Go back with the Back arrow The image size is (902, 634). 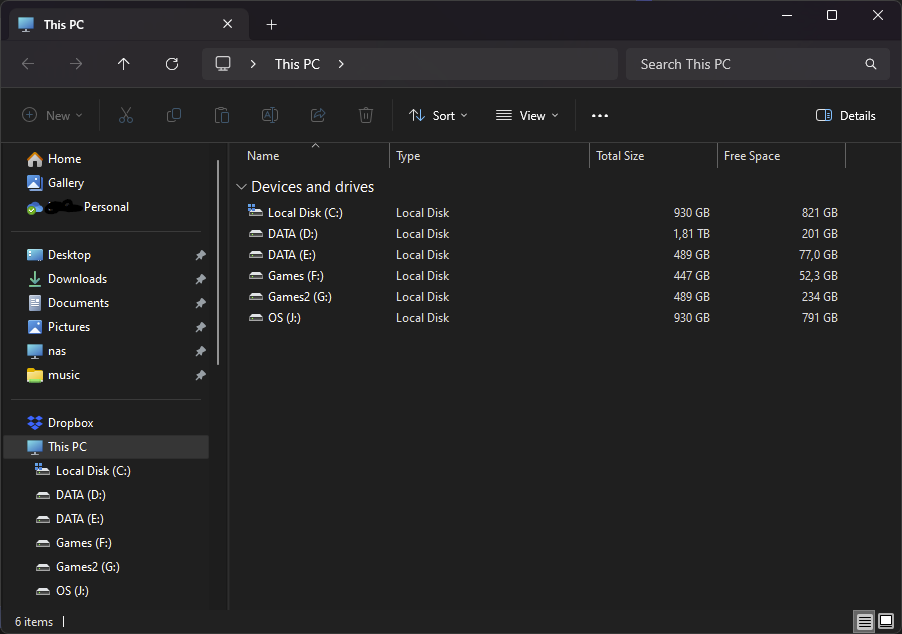point(28,64)
